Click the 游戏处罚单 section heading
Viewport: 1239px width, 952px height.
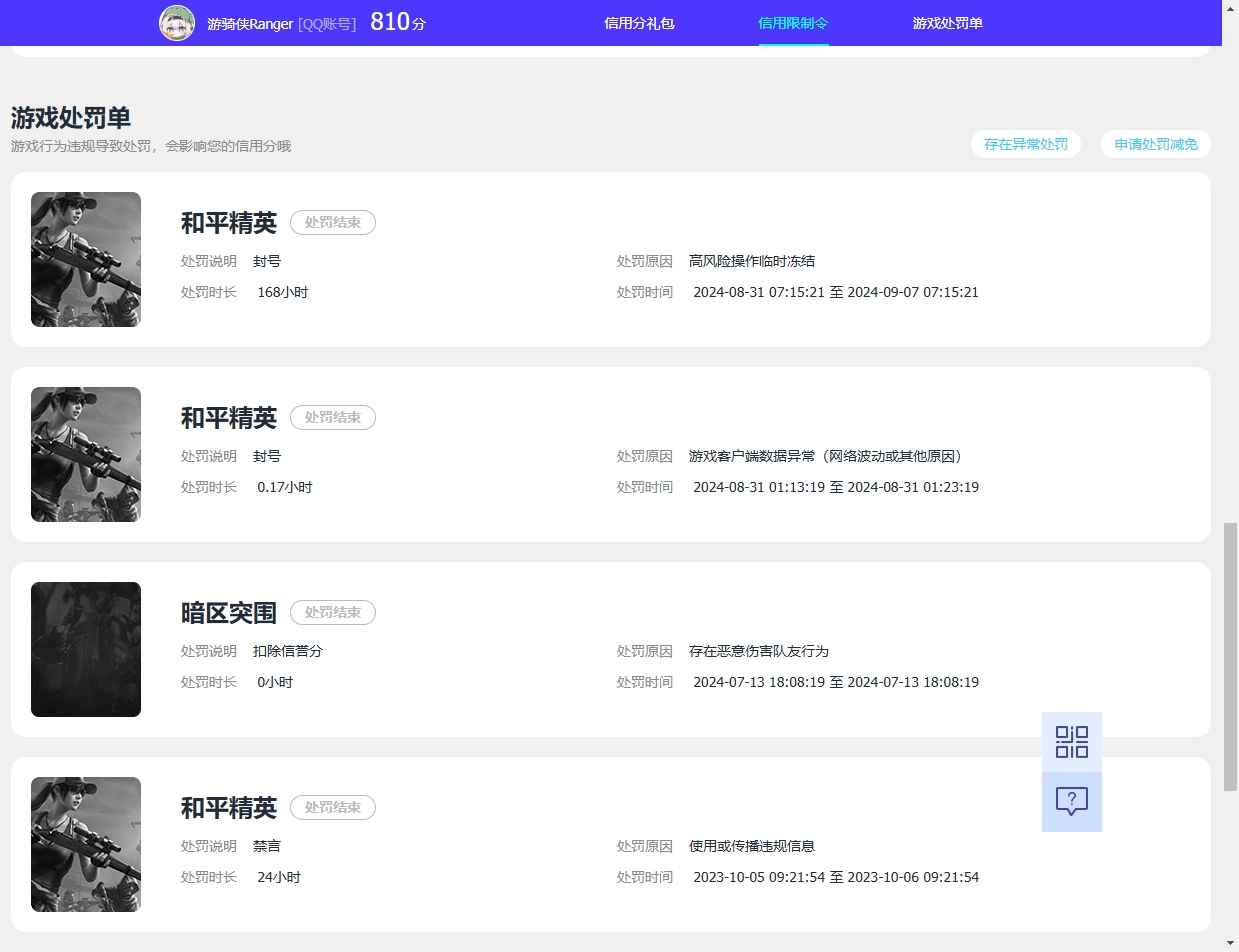(71, 117)
